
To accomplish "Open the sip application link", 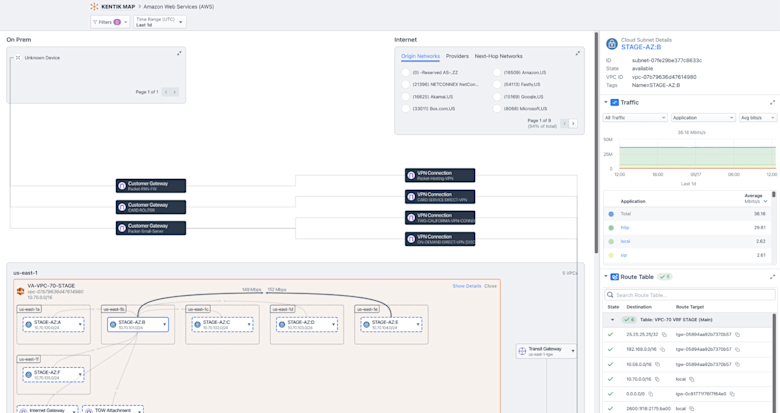I will click(x=624, y=255).
